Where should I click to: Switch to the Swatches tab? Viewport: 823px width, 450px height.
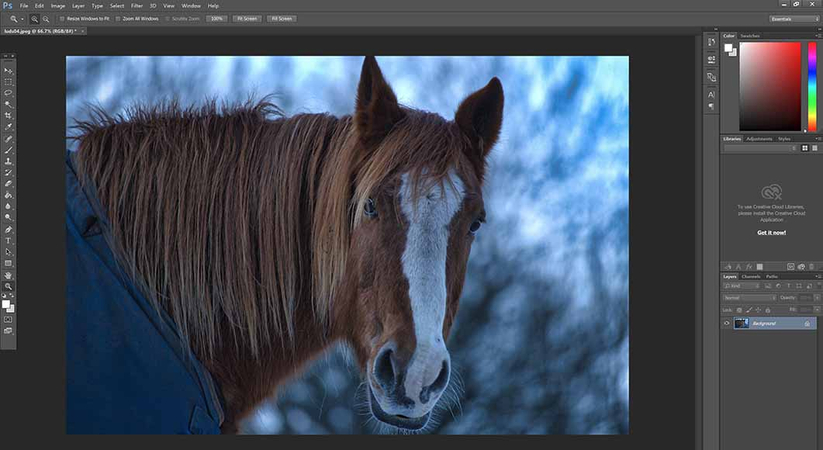750,36
